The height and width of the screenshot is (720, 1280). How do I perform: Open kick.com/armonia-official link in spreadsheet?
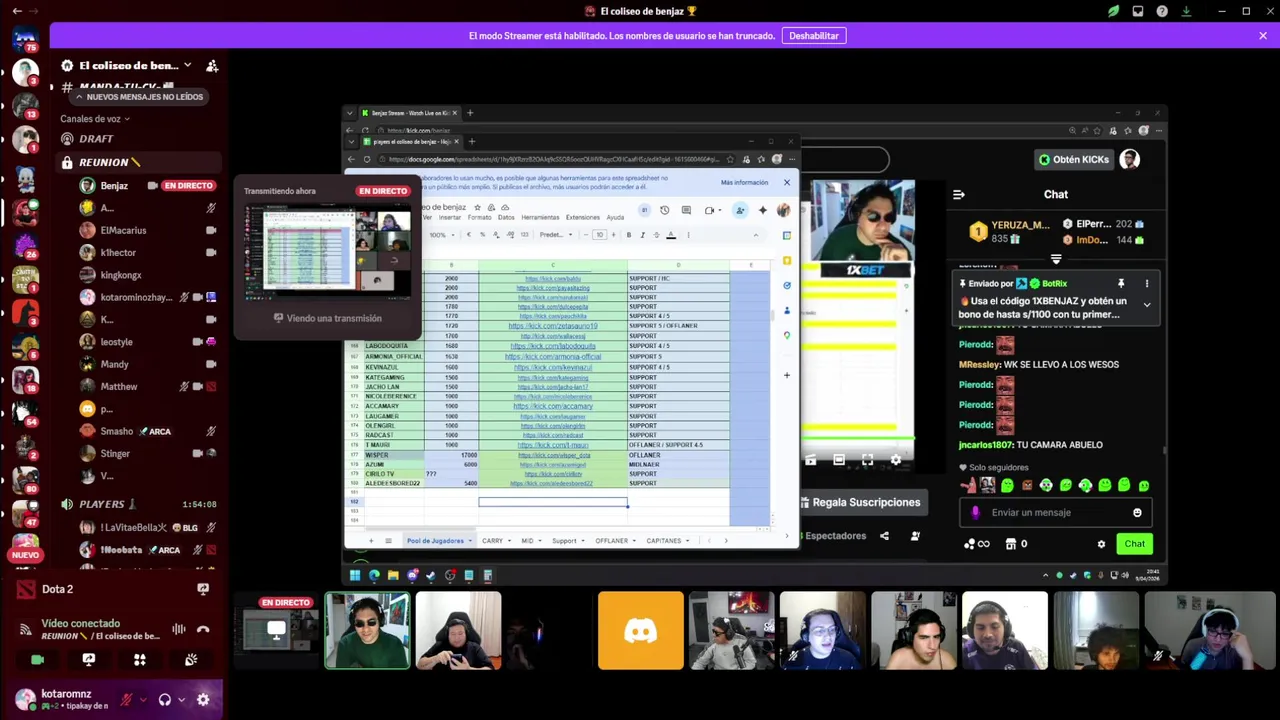pos(553,357)
